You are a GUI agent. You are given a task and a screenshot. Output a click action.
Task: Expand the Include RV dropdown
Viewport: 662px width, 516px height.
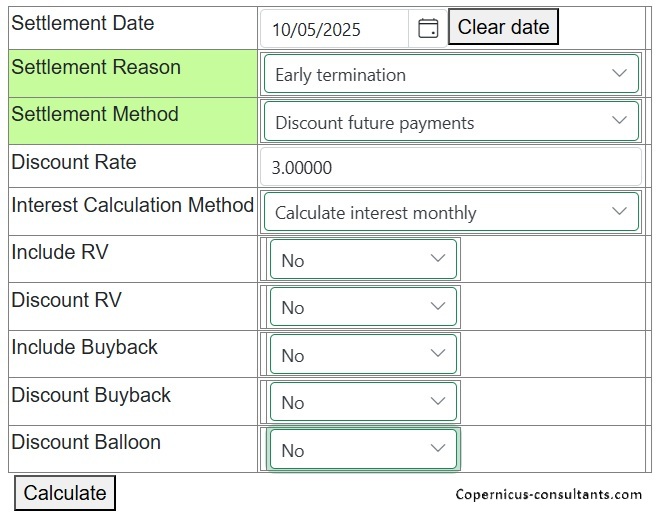point(363,260)
